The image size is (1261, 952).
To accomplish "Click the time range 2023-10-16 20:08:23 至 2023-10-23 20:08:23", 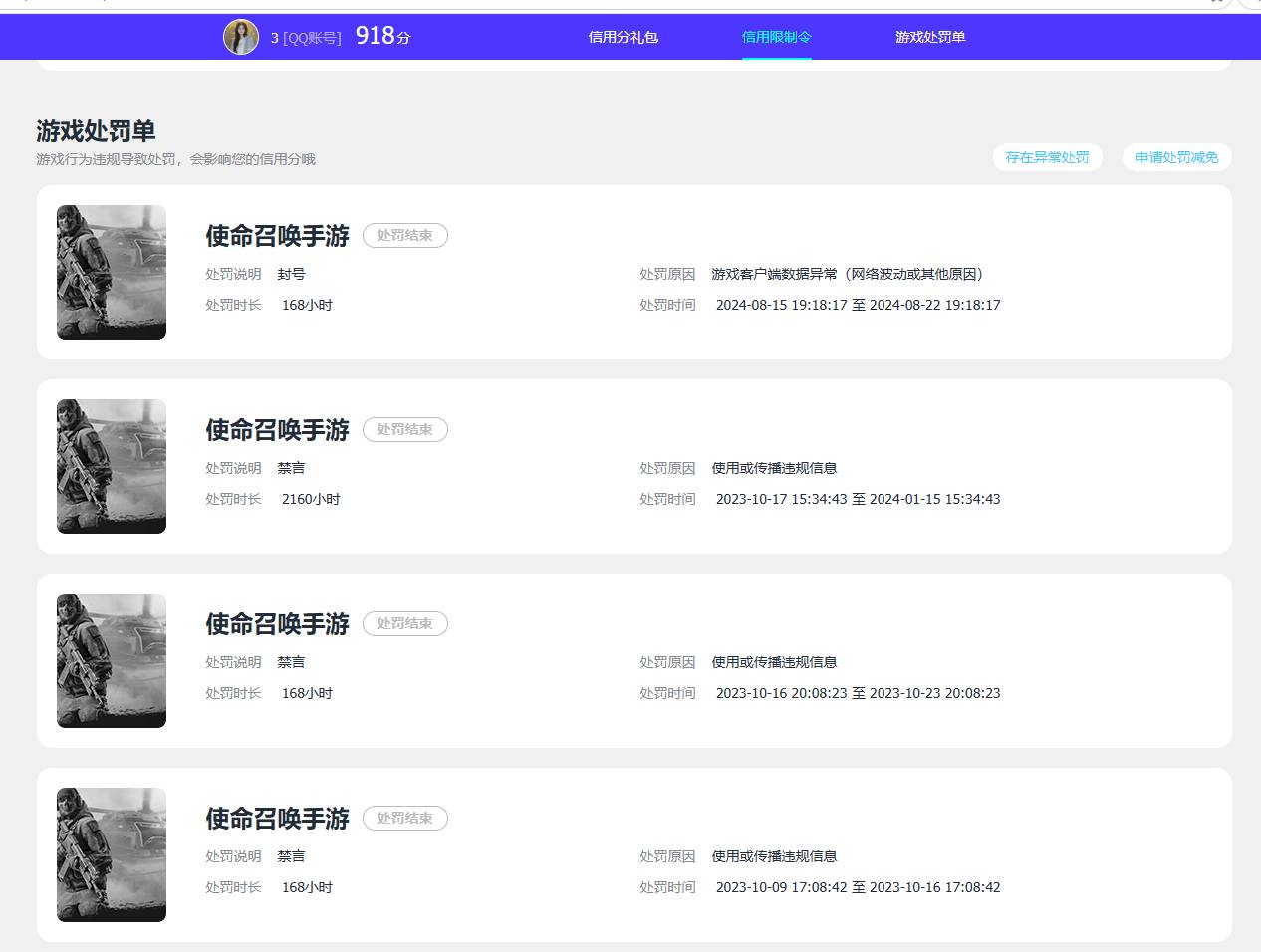I will click(x=858, y=693).
